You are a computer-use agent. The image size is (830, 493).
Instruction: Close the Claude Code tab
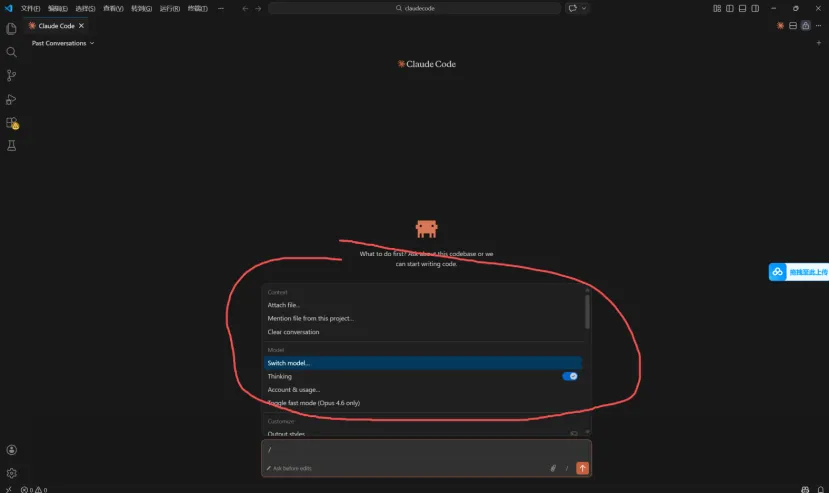[81, 25]
